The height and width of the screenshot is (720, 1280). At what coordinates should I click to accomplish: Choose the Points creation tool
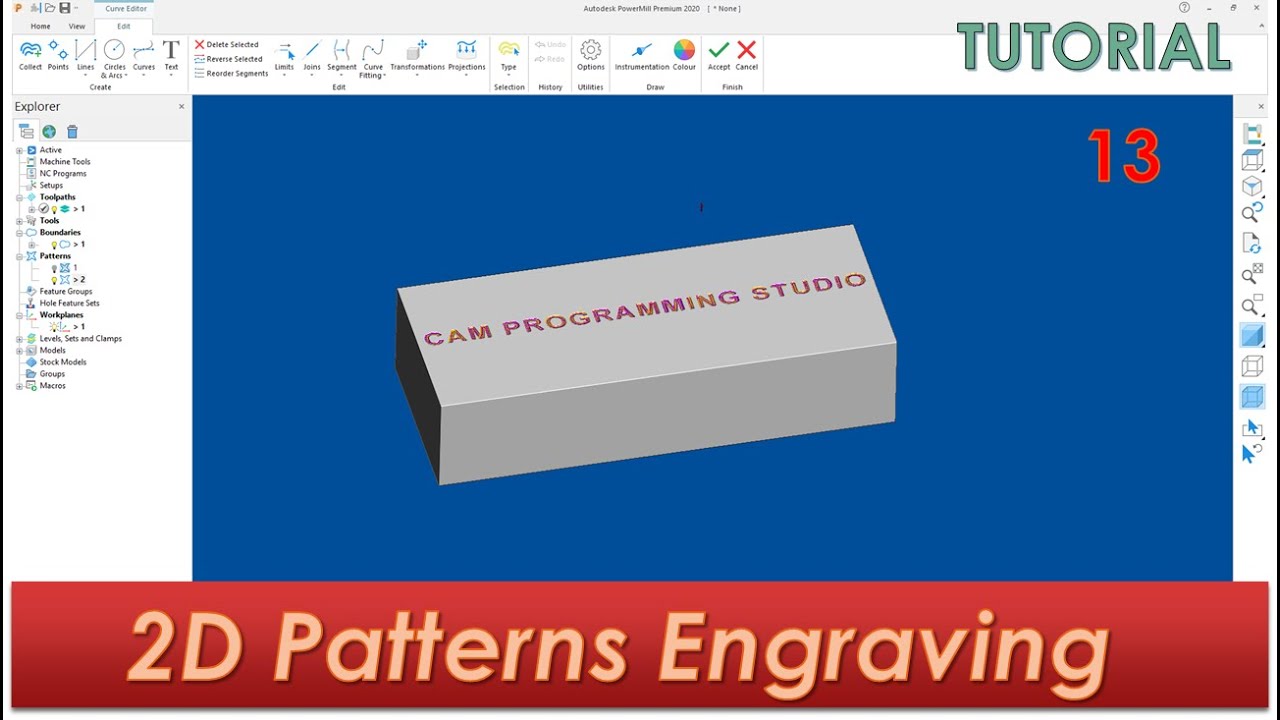coord(58,55)
